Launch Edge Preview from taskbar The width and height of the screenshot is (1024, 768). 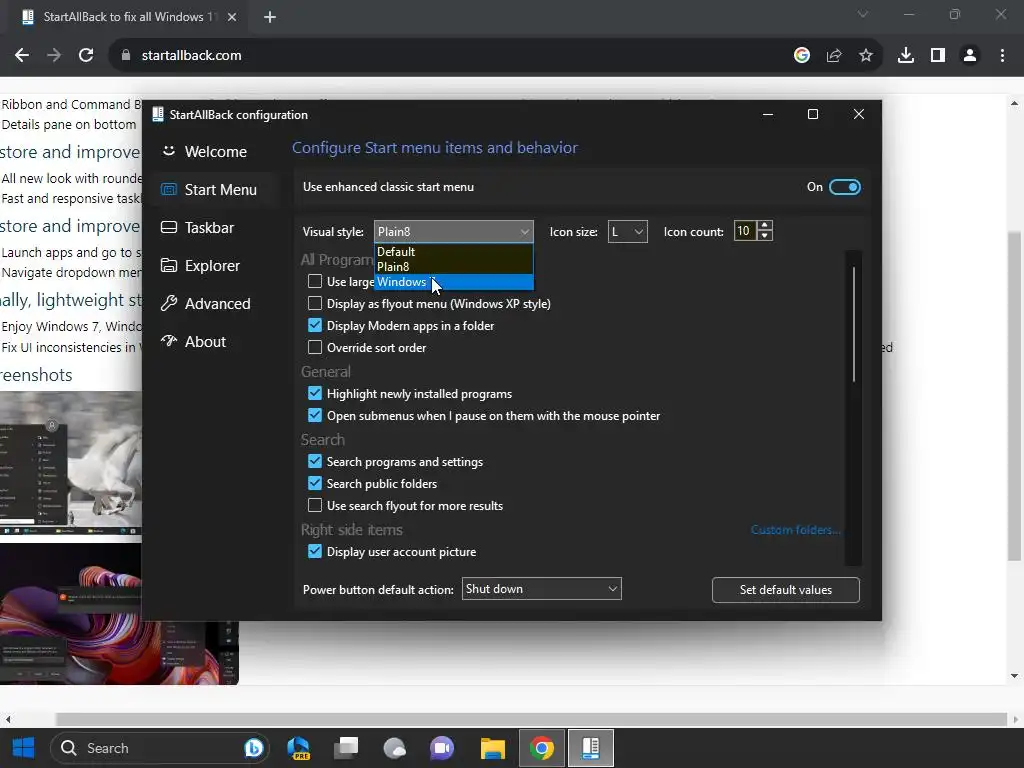[x=298, y=748]
